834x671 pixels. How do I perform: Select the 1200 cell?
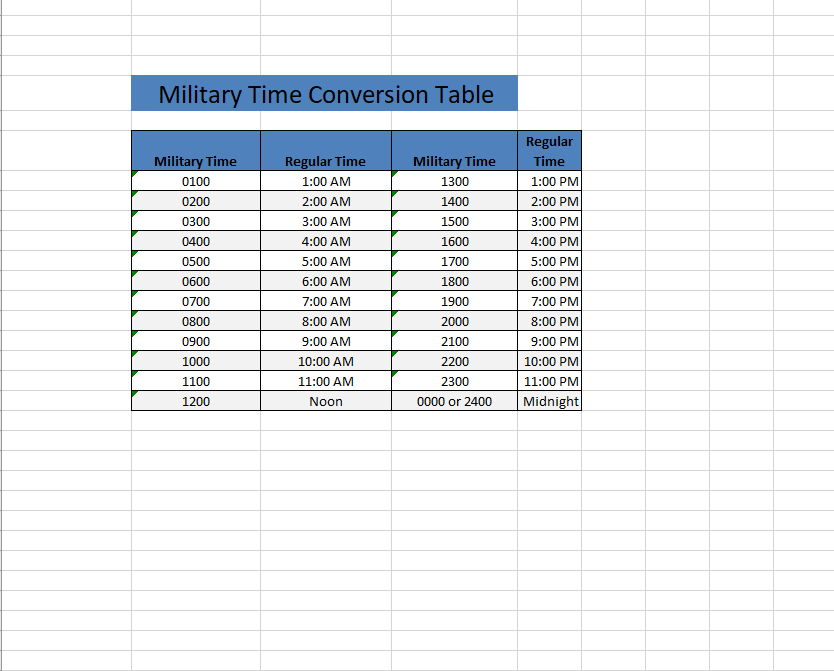pos(196,401)
